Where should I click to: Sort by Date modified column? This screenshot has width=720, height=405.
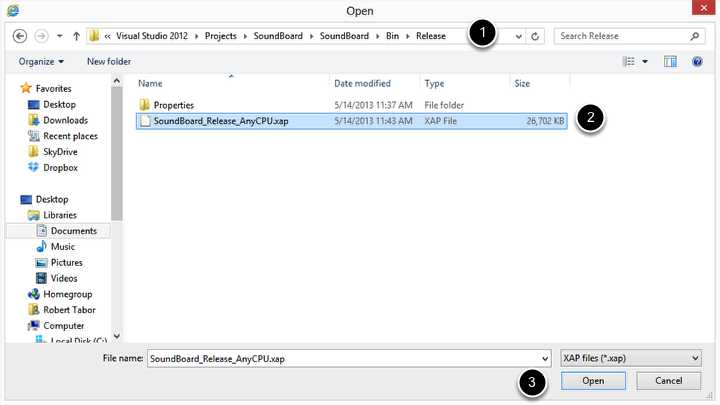(x=362, y=84)
